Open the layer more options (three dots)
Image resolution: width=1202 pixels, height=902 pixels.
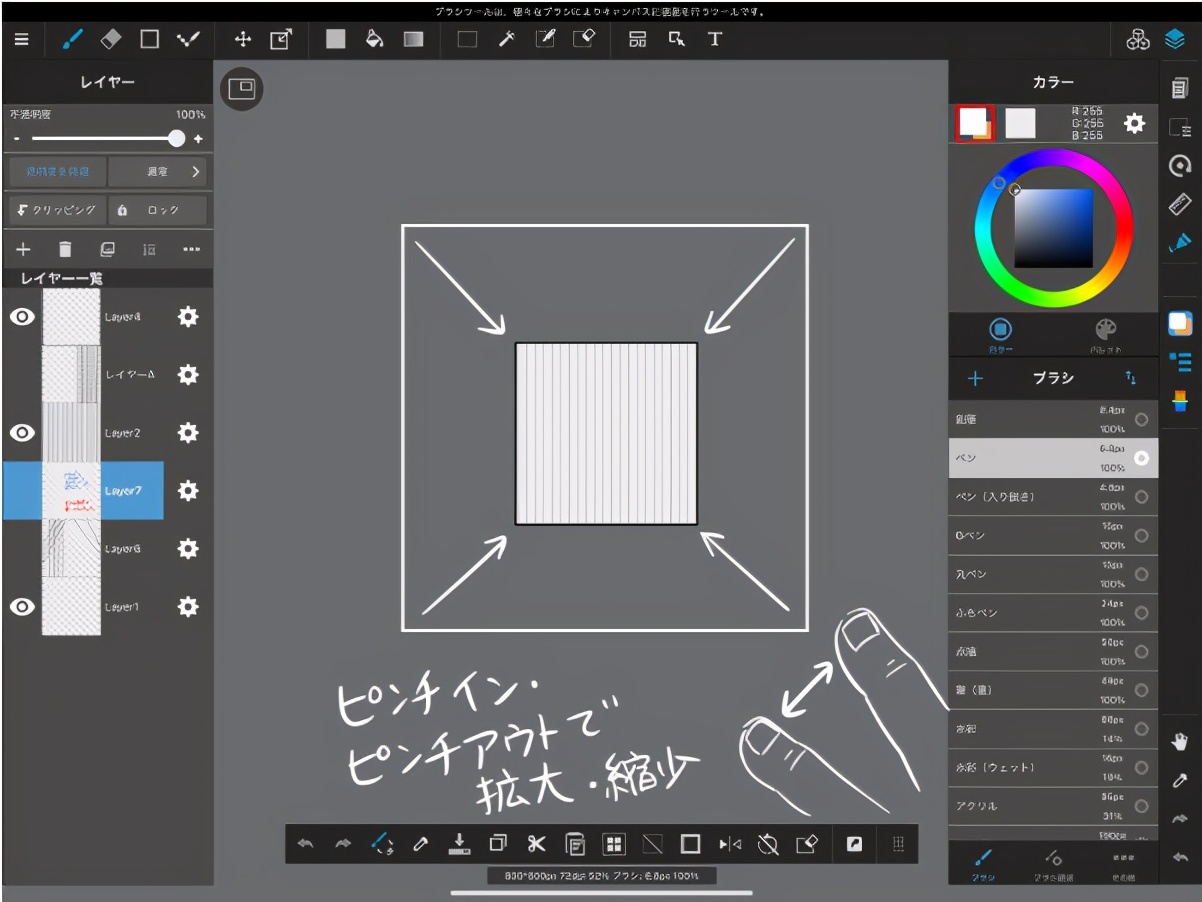(191, 249)
